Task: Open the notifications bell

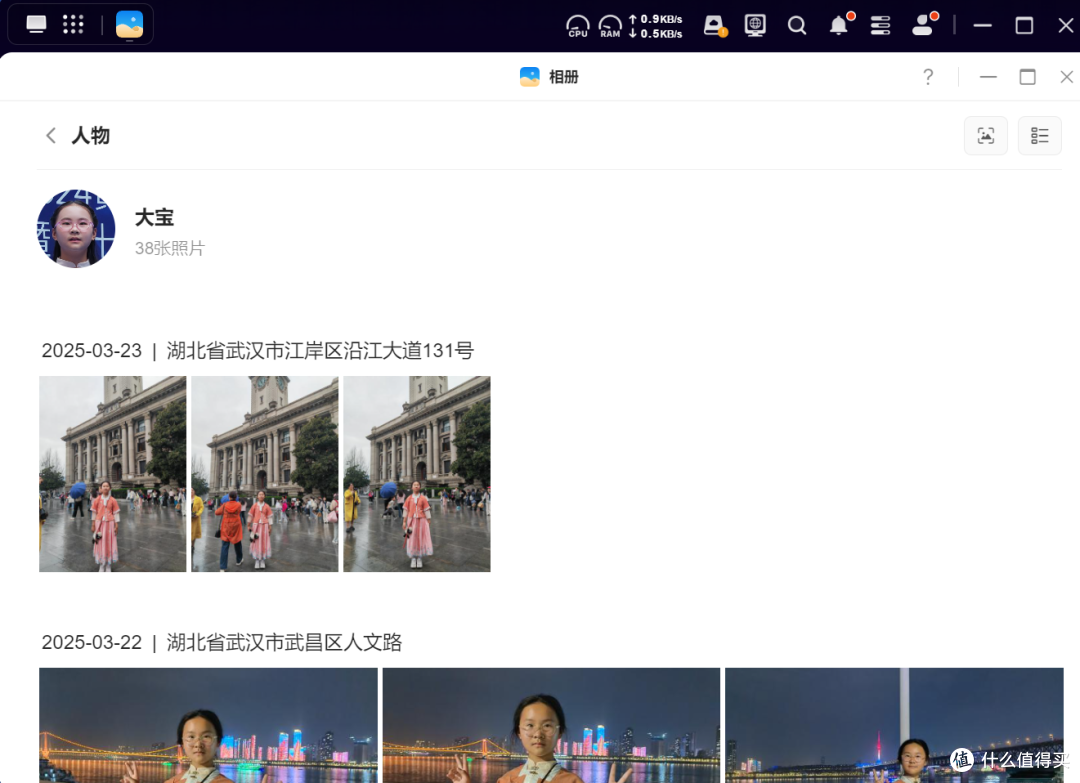Action: tap(840, 25)
